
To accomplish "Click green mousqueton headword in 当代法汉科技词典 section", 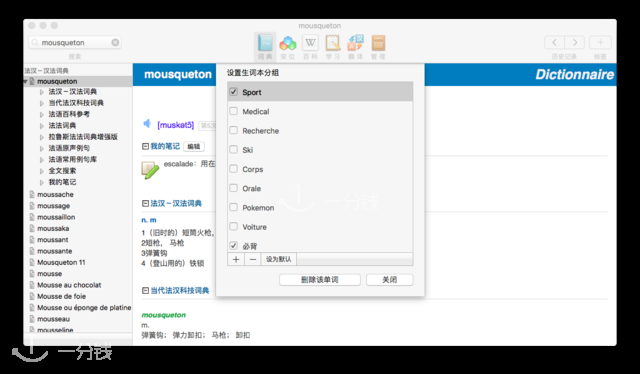I will (164, 315).
